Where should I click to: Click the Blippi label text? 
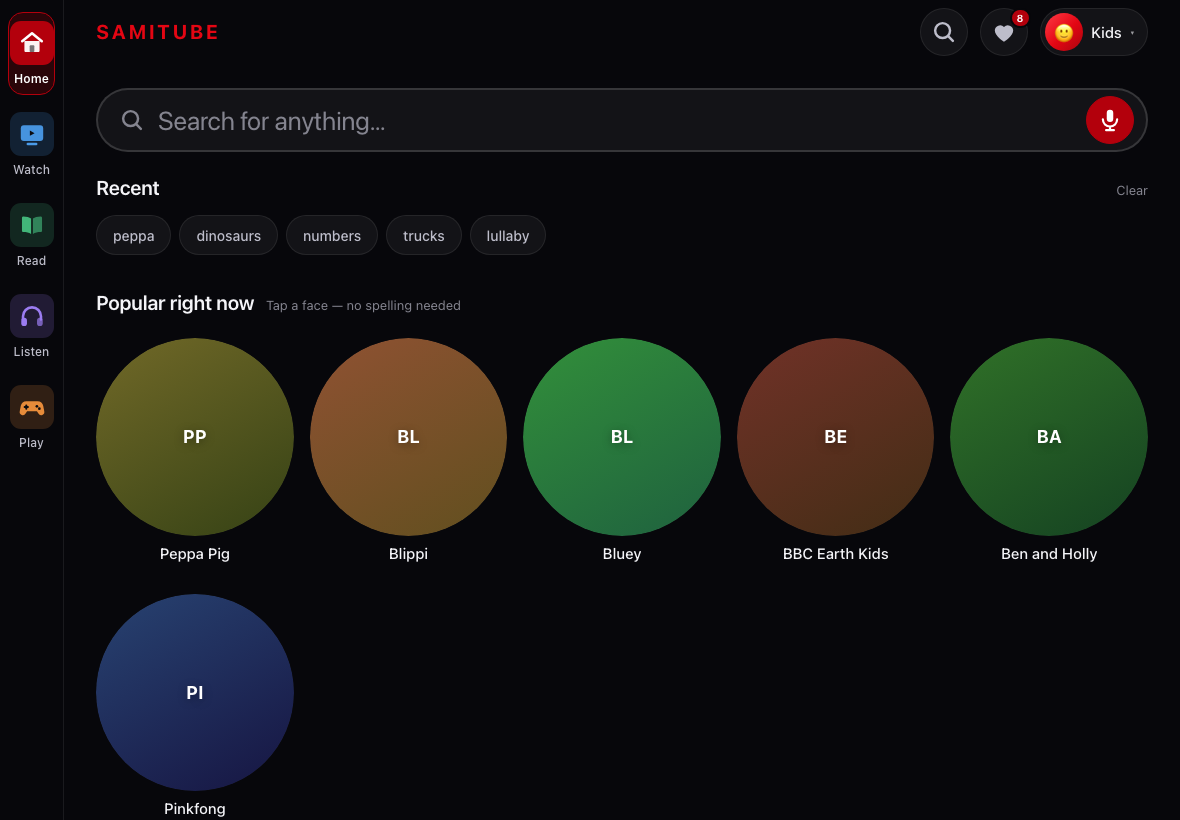click(x=408, y=554)
